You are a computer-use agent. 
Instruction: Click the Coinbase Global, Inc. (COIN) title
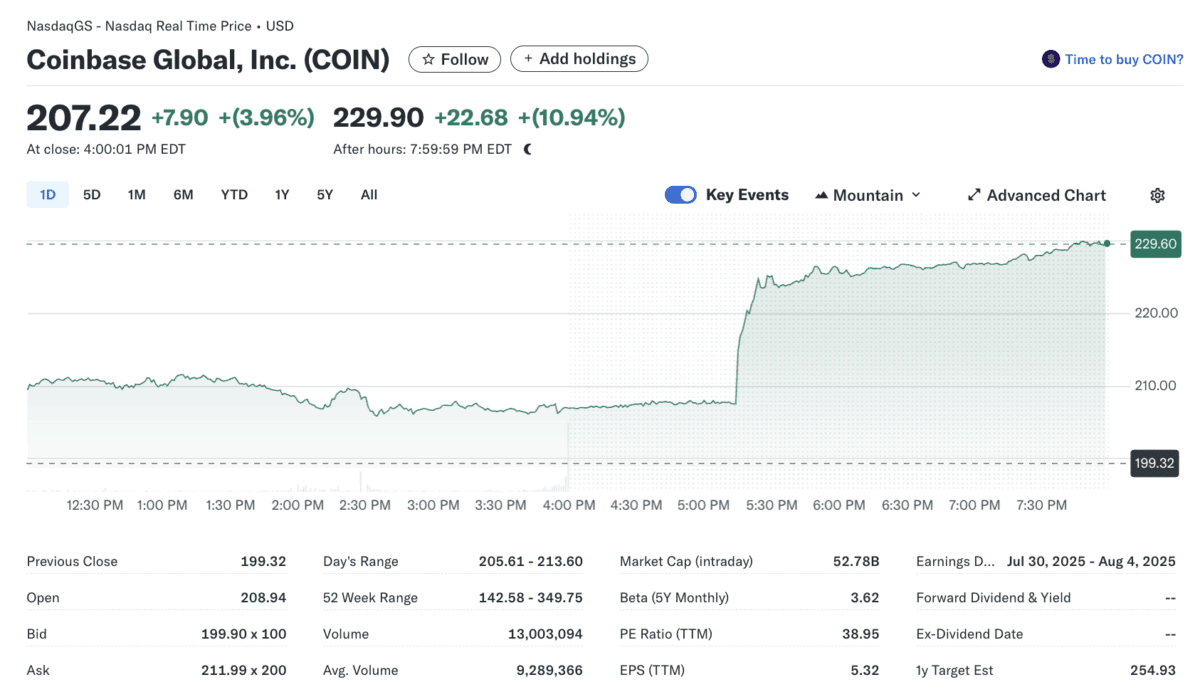point(208,59)
